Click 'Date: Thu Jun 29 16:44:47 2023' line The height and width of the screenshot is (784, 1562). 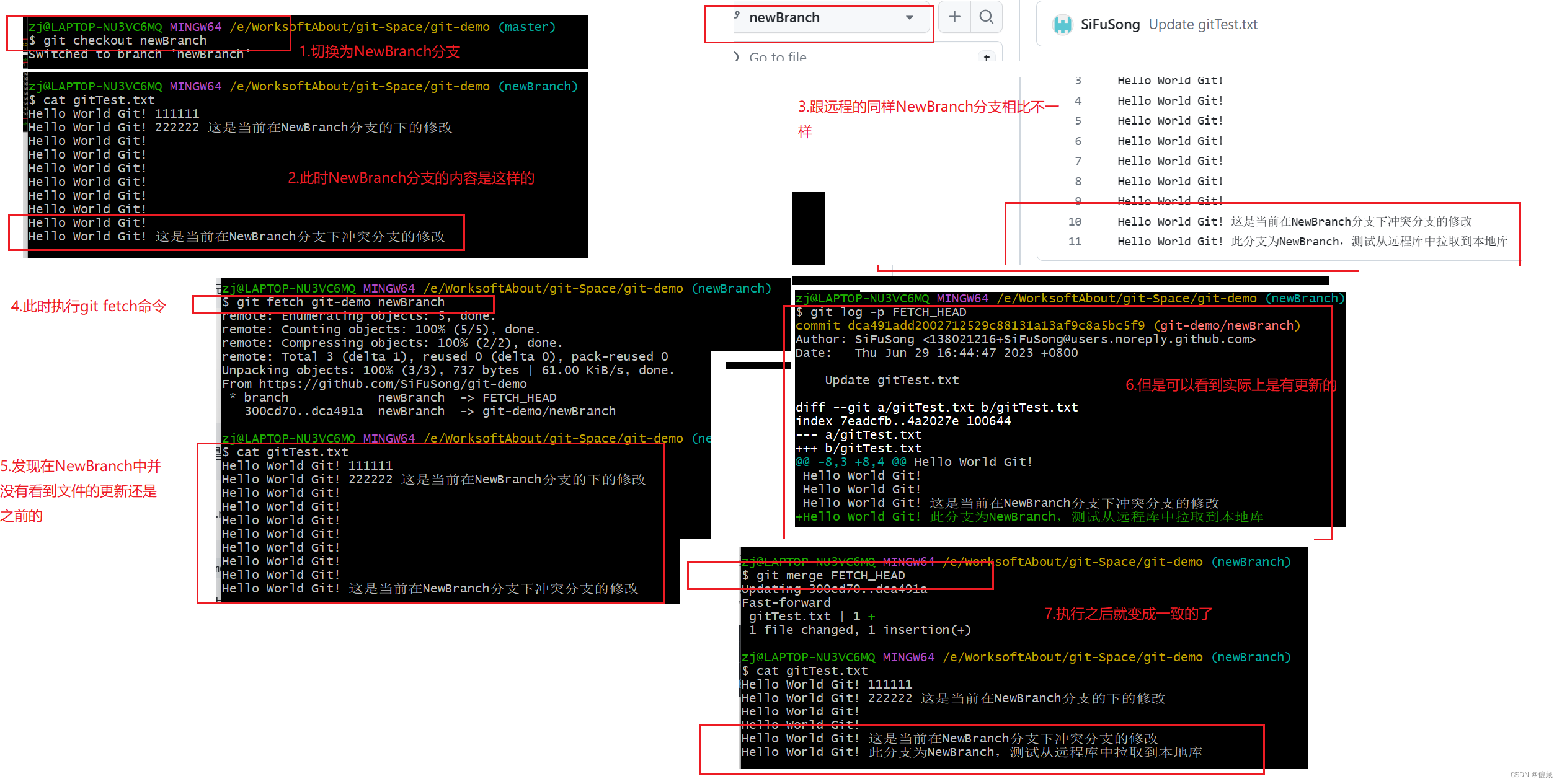pos(937,353)
